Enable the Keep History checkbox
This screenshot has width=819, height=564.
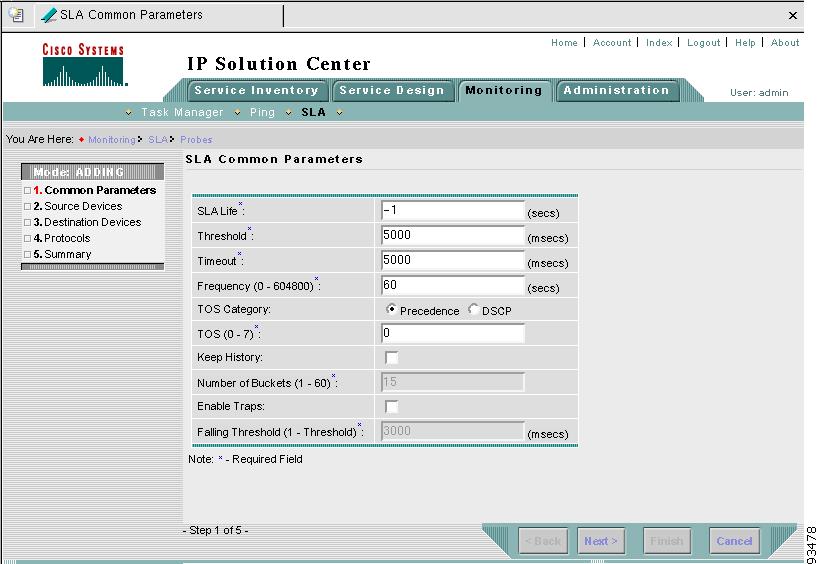(x=391, y=358)
